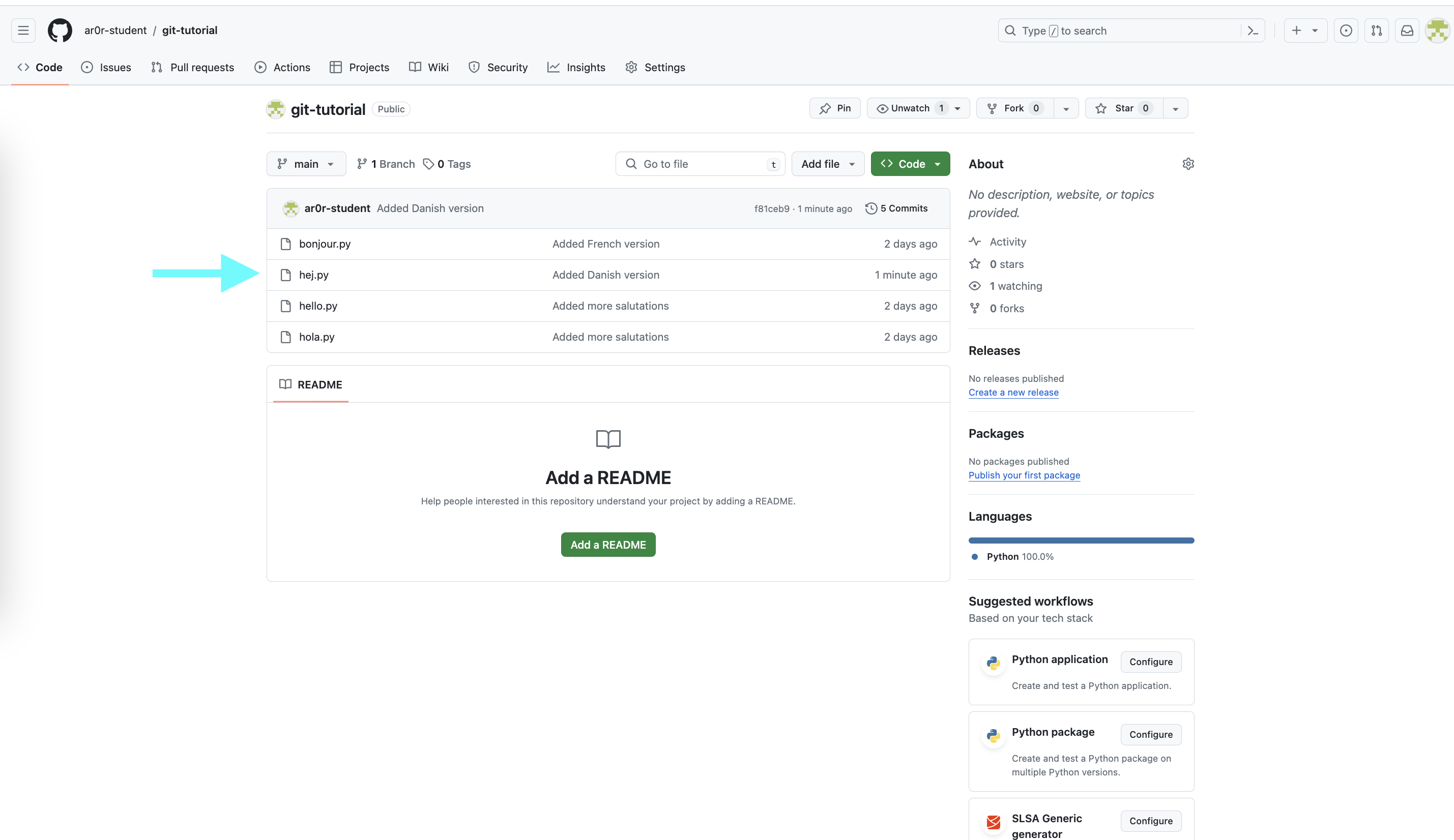
Task: Configure the Python application workflow
Action: point(1151,662)
